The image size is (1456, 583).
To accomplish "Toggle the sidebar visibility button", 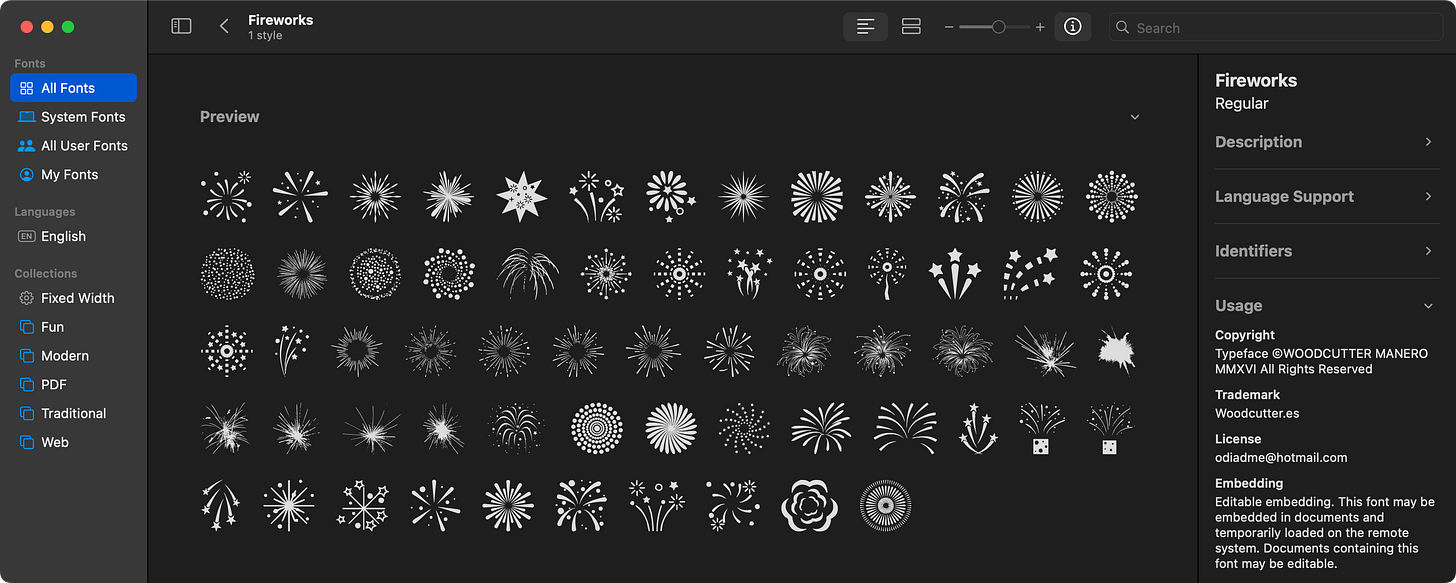I will (x=181, y=27).
